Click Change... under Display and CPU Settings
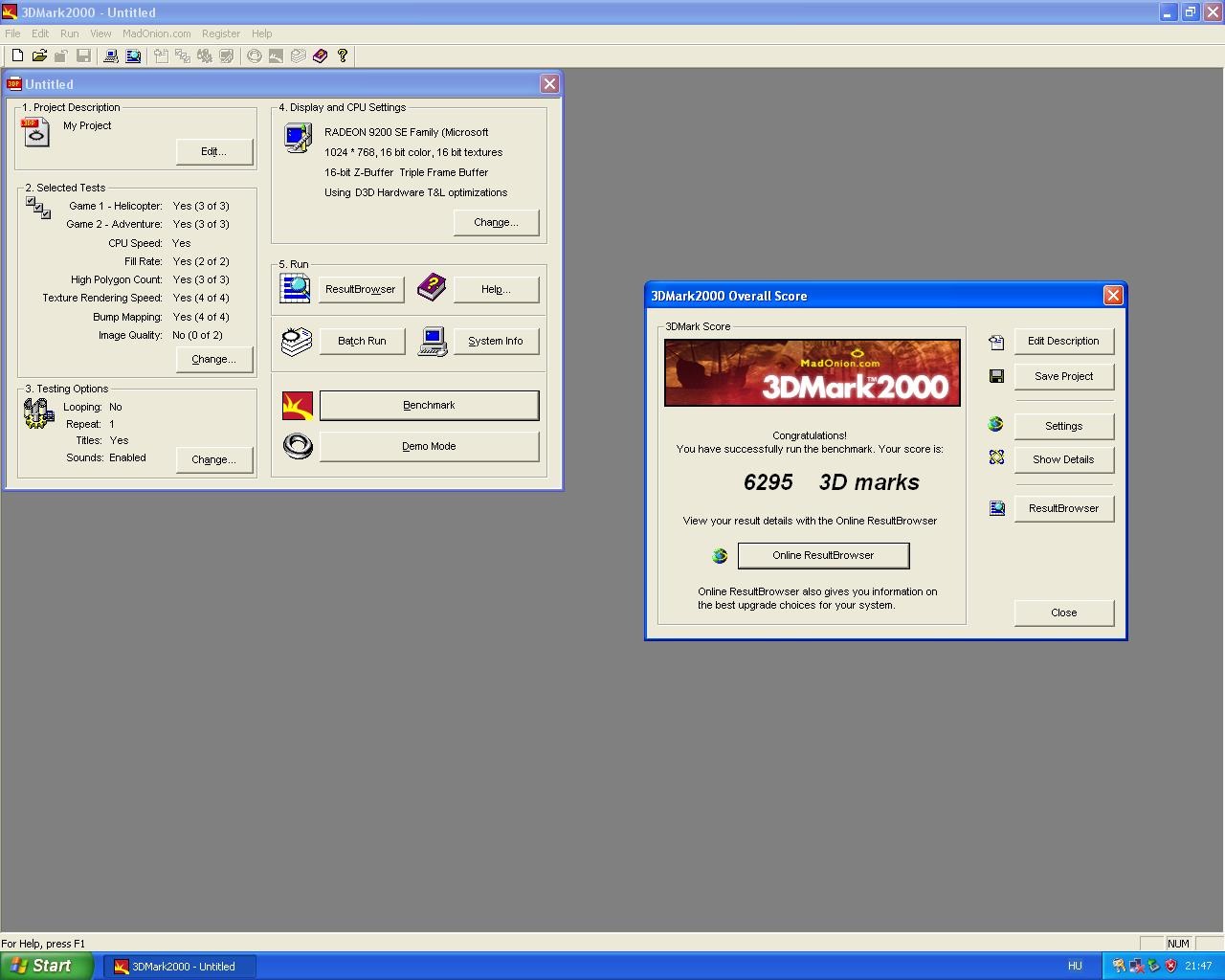The width and height of the screenshot is (1225, 980). 496,222
